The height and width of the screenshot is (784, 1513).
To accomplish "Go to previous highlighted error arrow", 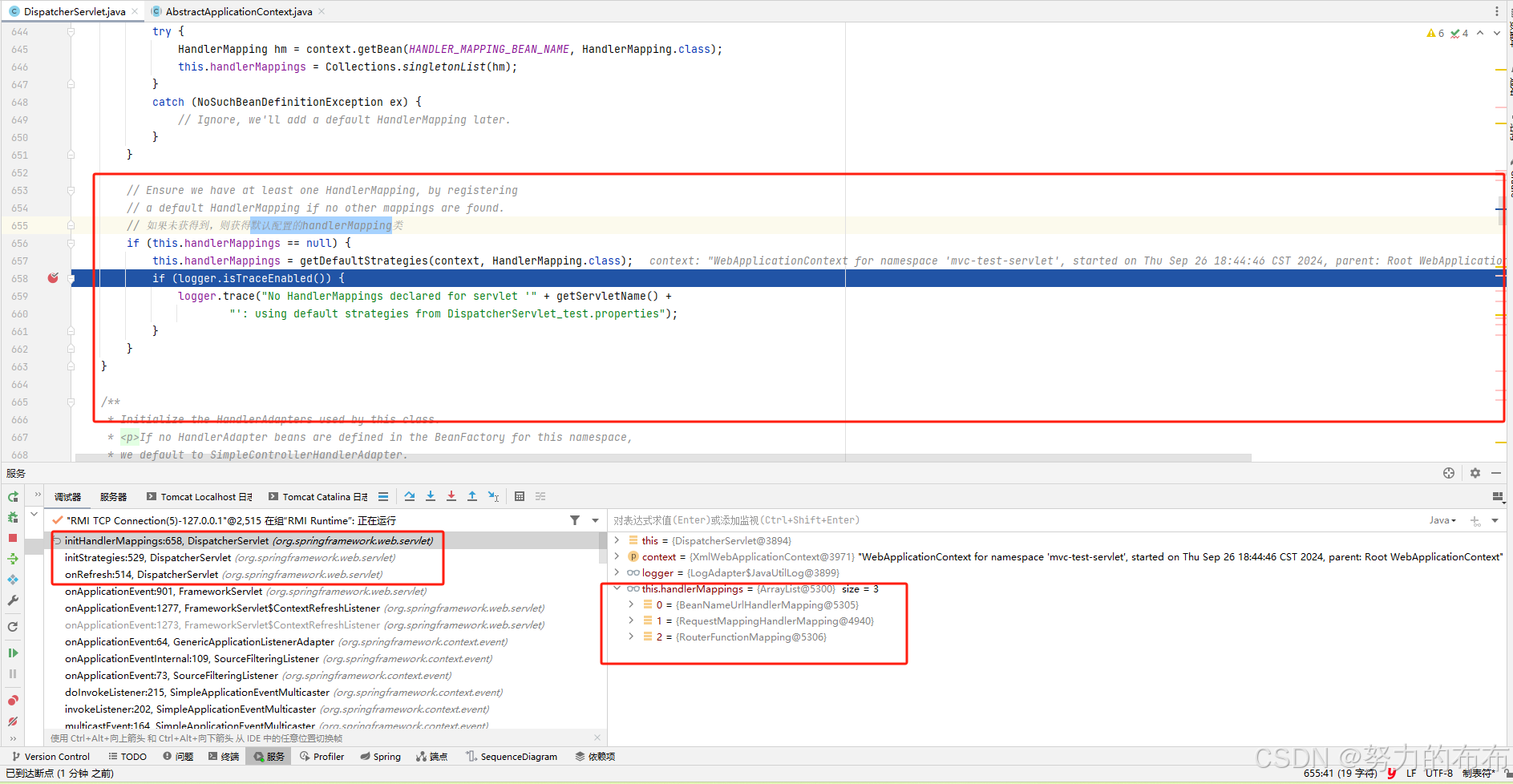I will coord(1480,33).
